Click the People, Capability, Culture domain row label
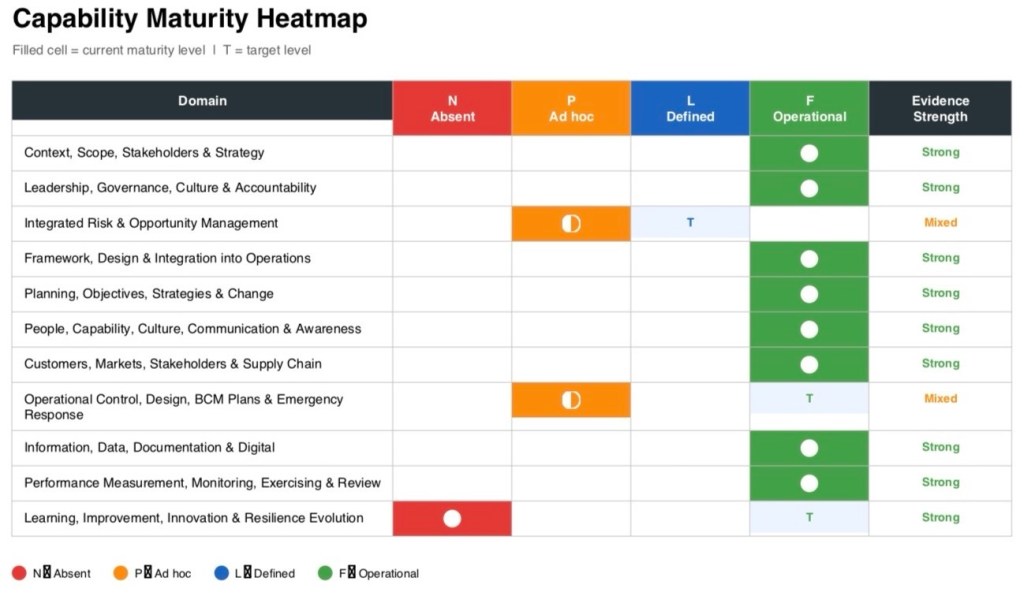The width and height of the screenshot is (1024, 596). click(x=193, y=329)
